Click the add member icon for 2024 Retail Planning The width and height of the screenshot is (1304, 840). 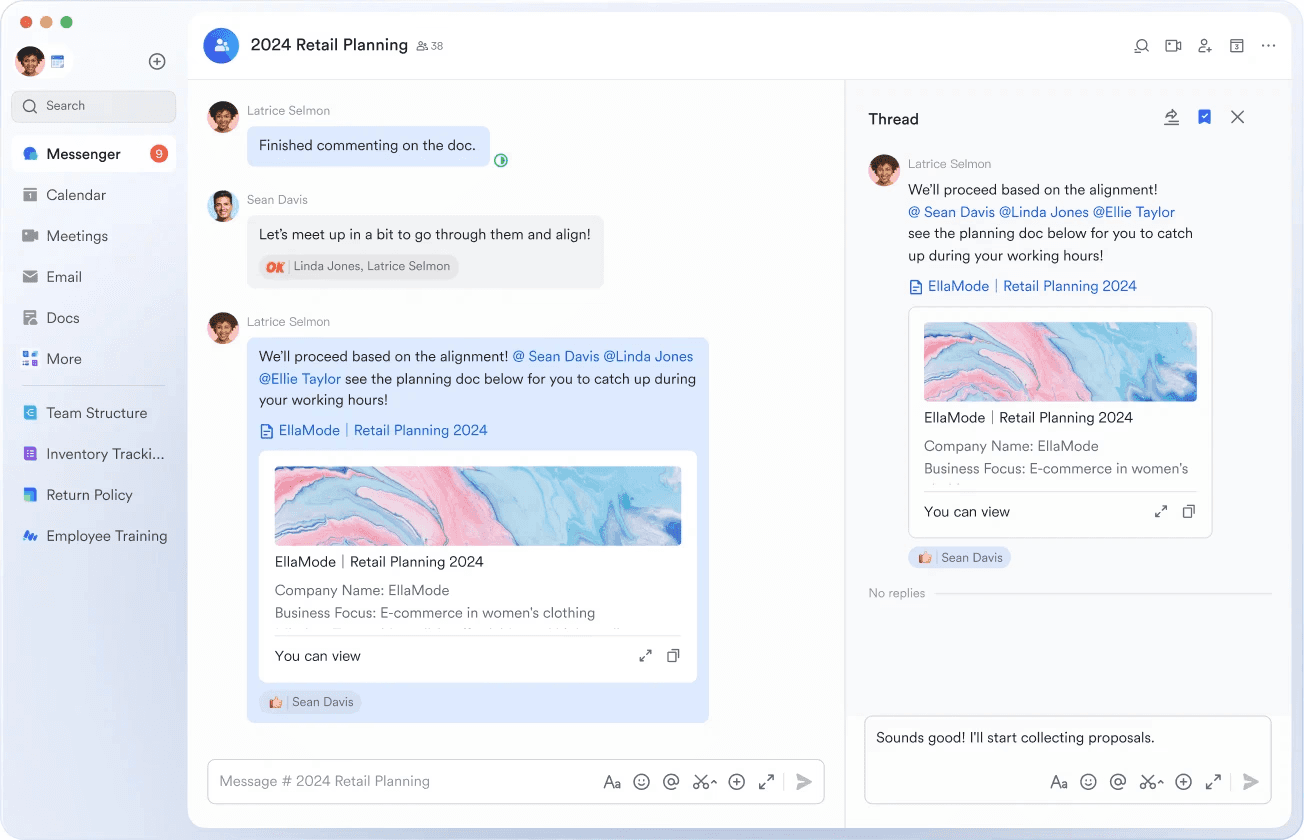(x=1205, y=45)
